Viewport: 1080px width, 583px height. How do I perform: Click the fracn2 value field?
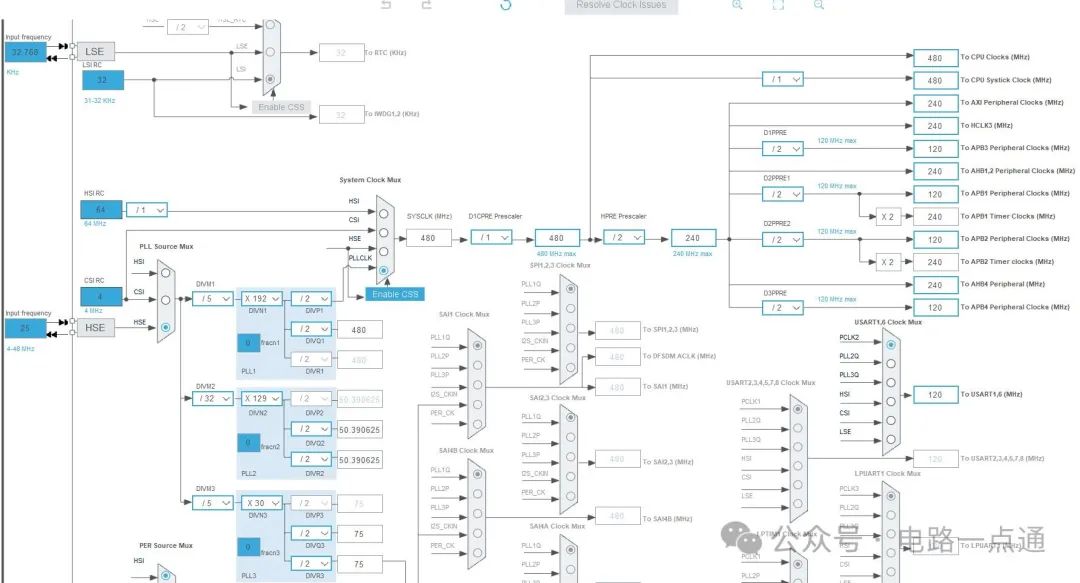(248, 442)
